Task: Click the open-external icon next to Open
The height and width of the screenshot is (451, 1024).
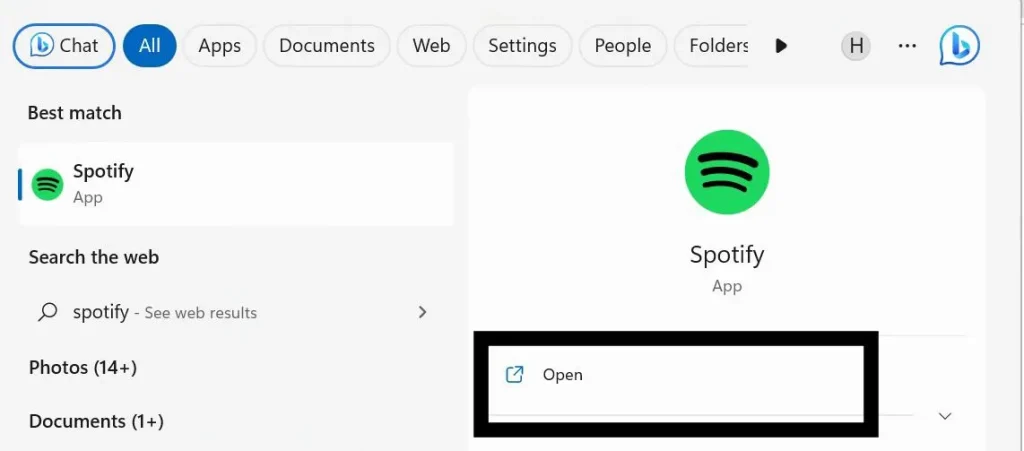Action: [515, 375]
